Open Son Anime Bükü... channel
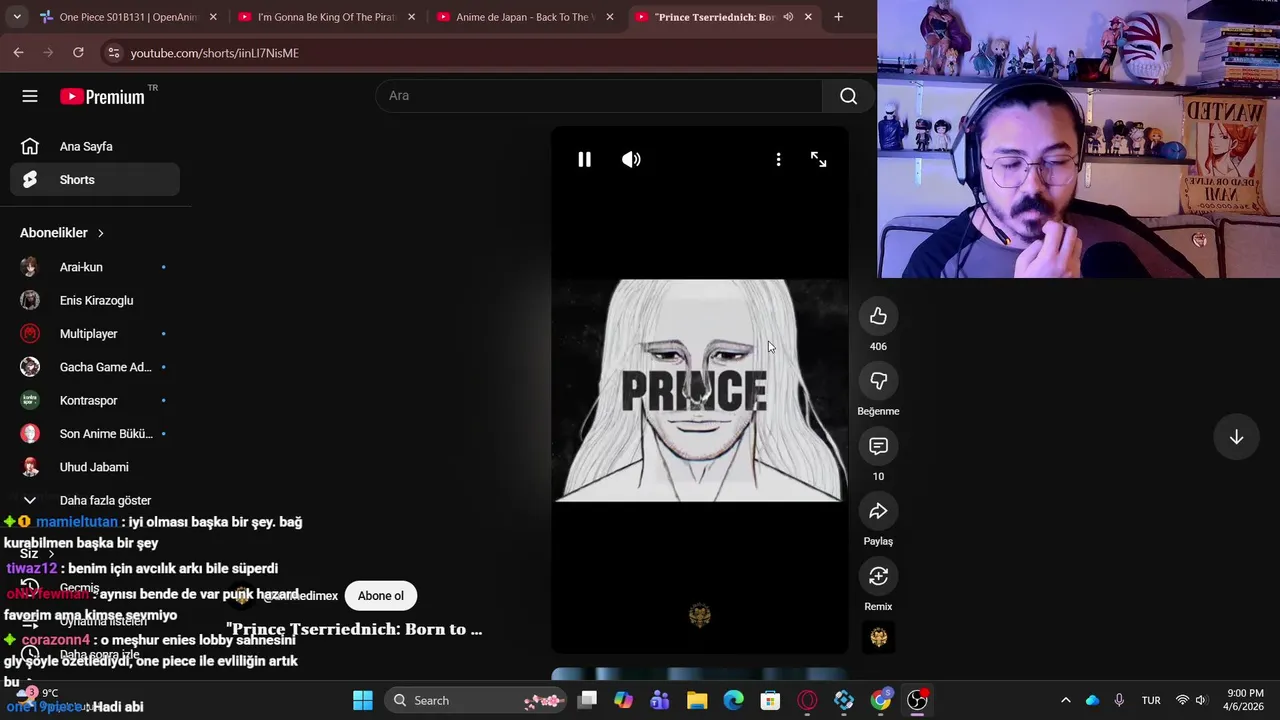This screenshot has width=1280, height=720. click(x=95, y=434)
